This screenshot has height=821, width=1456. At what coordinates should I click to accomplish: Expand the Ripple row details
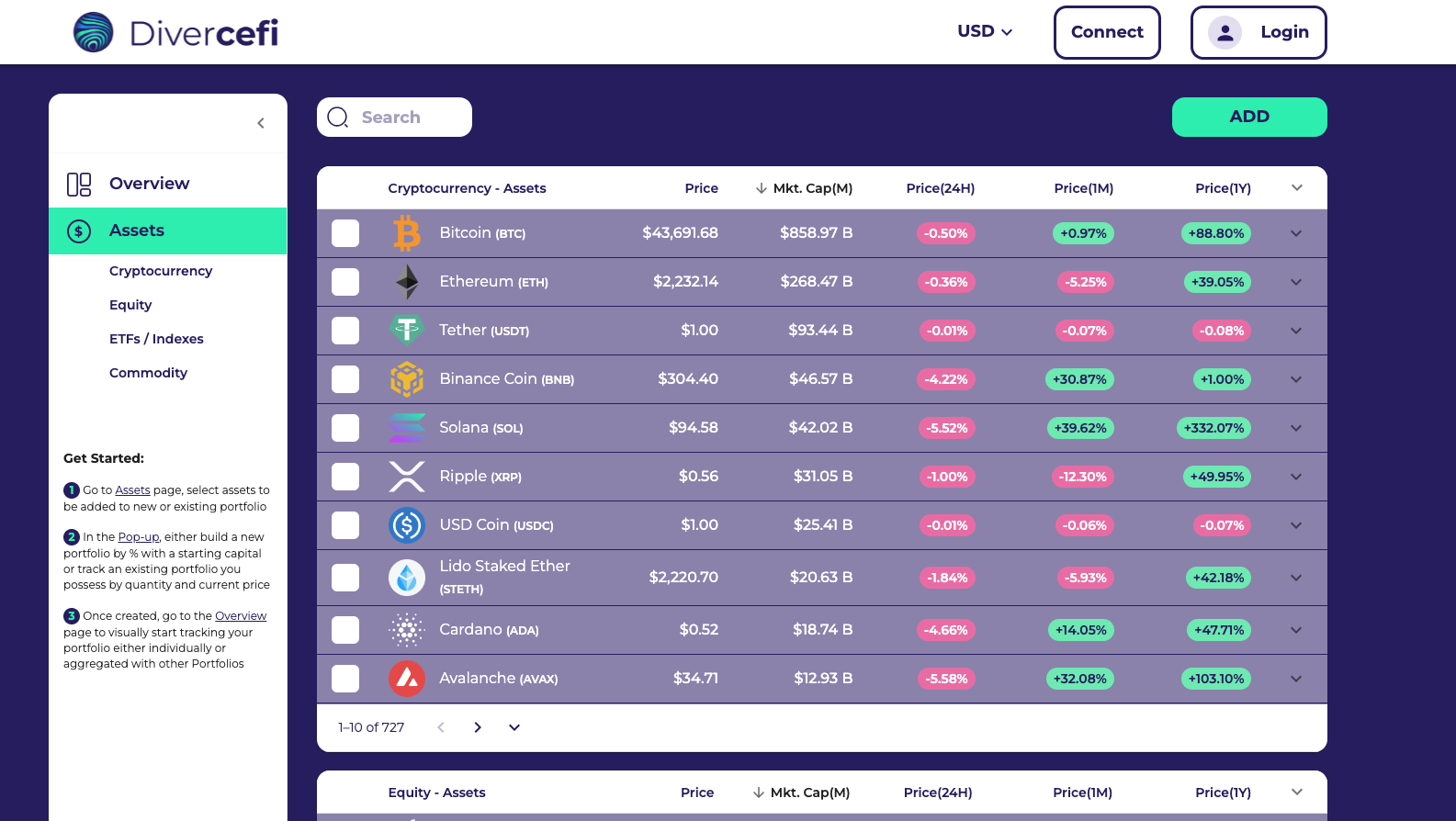[1296, 477]
